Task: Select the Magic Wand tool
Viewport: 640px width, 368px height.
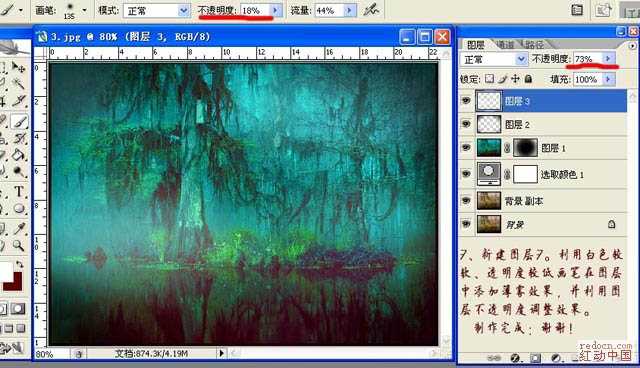Action: click(x=18, y=84)
